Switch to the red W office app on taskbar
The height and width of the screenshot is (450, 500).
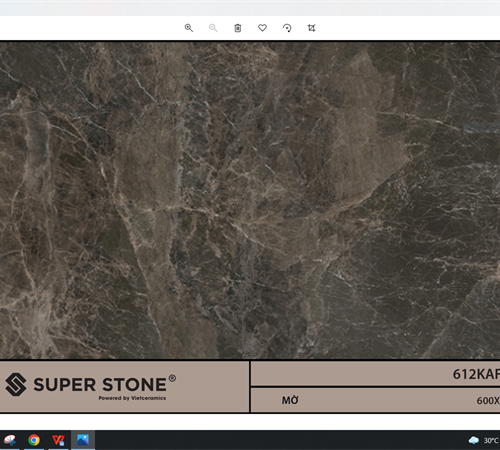point(58,440)
